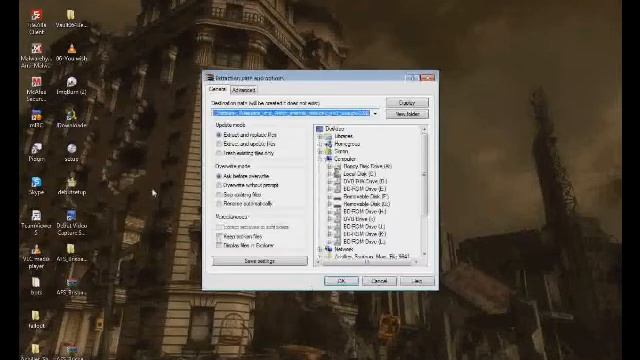Open Malwarebytes Anti-Malware desktop icon
Image resolution: width=640 pixels, height=360 pixels.
(36, 55)
